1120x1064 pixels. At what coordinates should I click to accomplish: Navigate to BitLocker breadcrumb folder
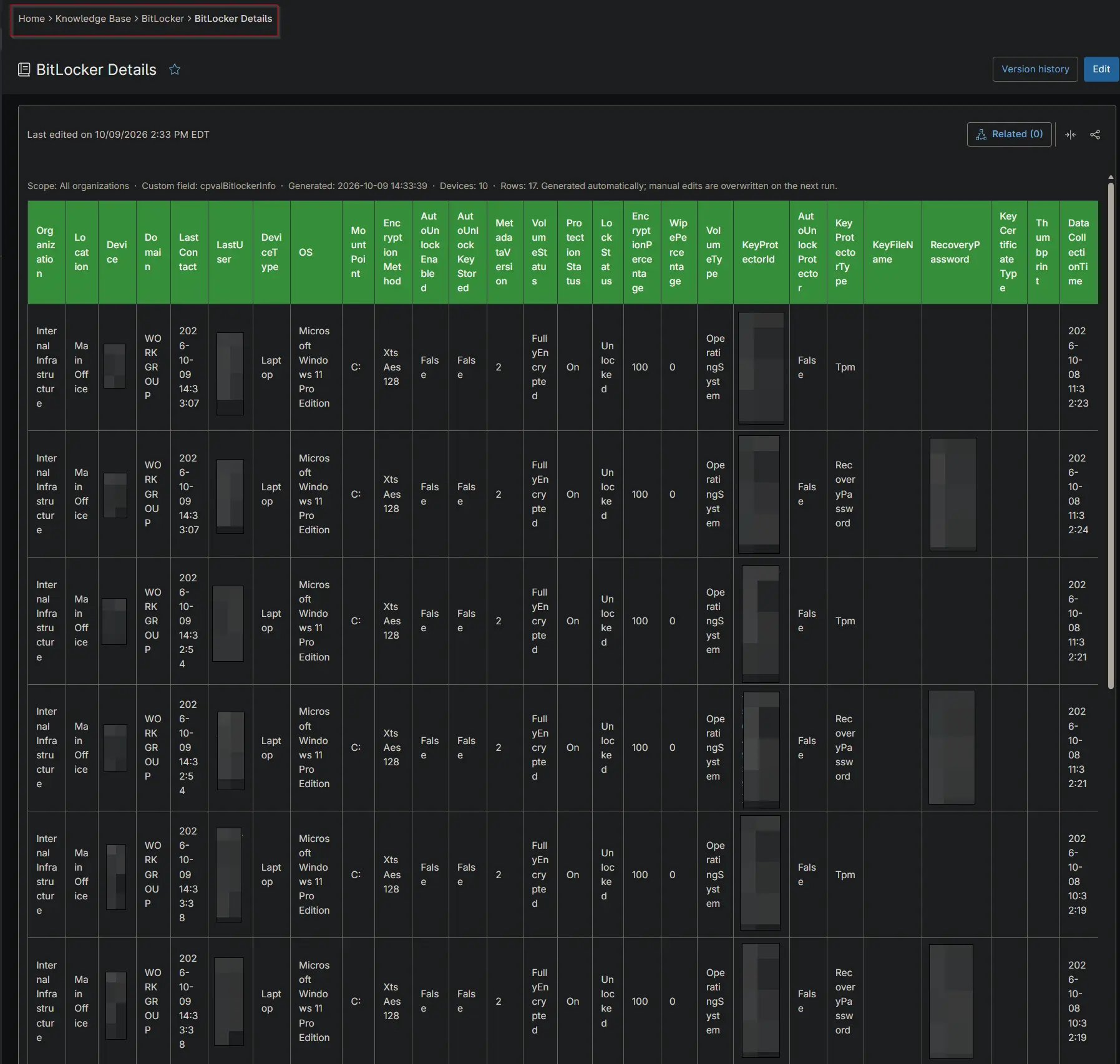click(162, 19)
